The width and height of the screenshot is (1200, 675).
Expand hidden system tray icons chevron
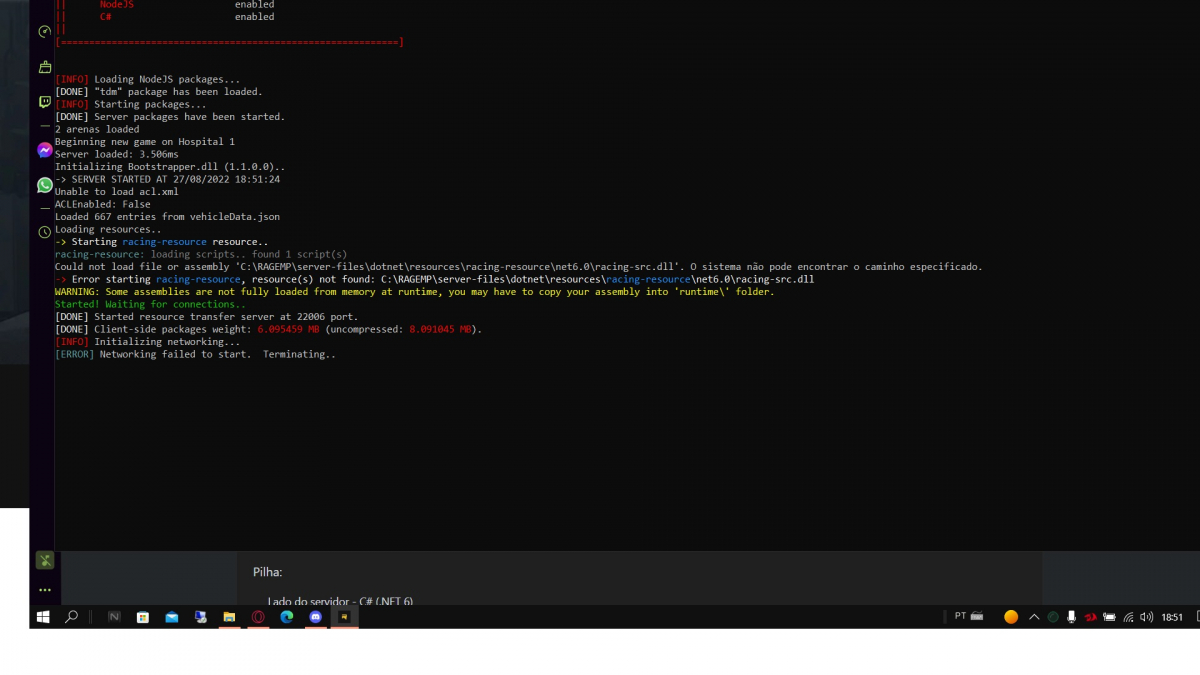pos(1034,617)
